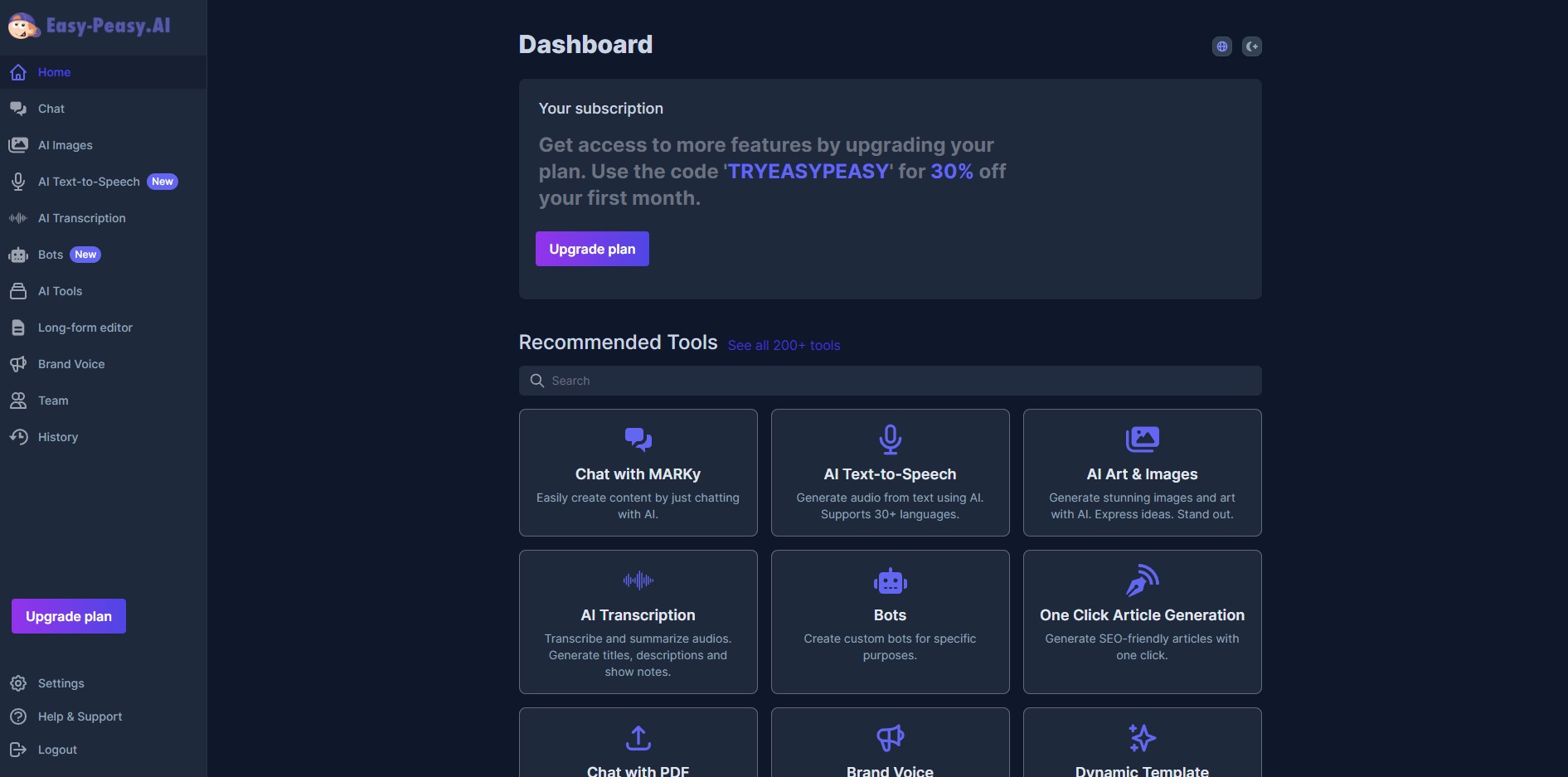Click the AI Images icon in sidebar
The image size is (1568, 777).
click(18, 145)
